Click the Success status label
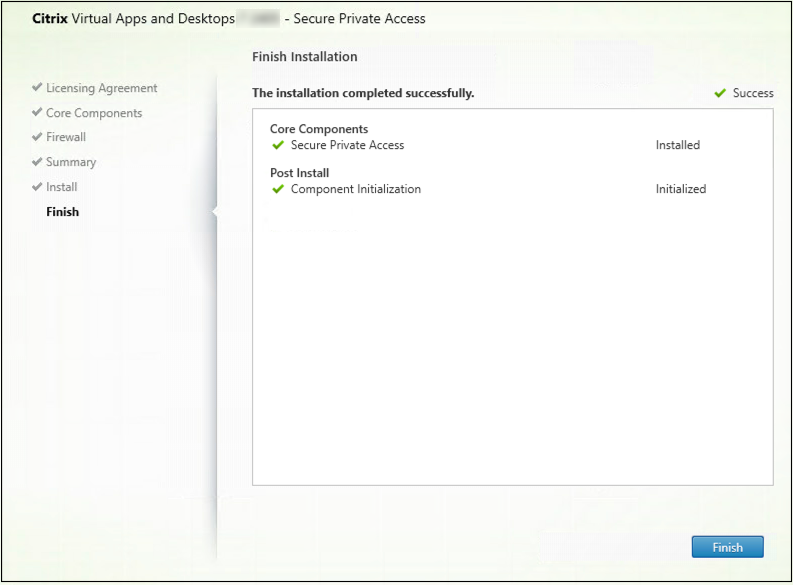This screenshot has height=585, width=793. click(x=753, y=93)
